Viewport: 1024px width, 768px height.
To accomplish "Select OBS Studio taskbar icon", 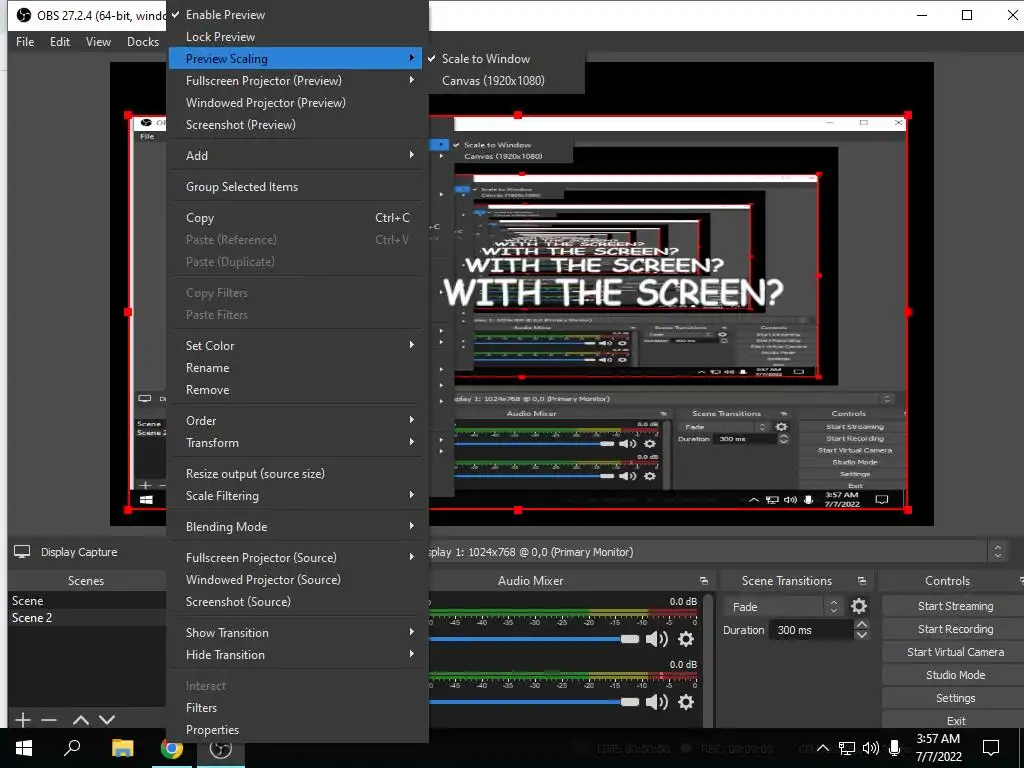I will (x=221, y=748).
